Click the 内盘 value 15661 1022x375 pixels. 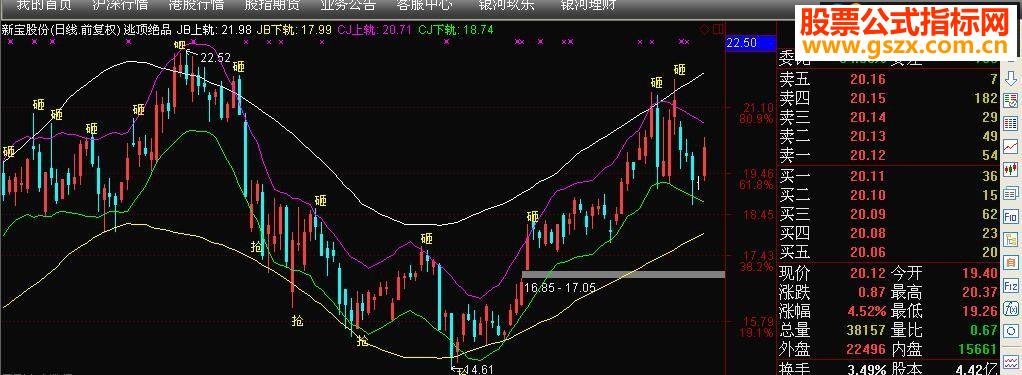coord(977,349)
